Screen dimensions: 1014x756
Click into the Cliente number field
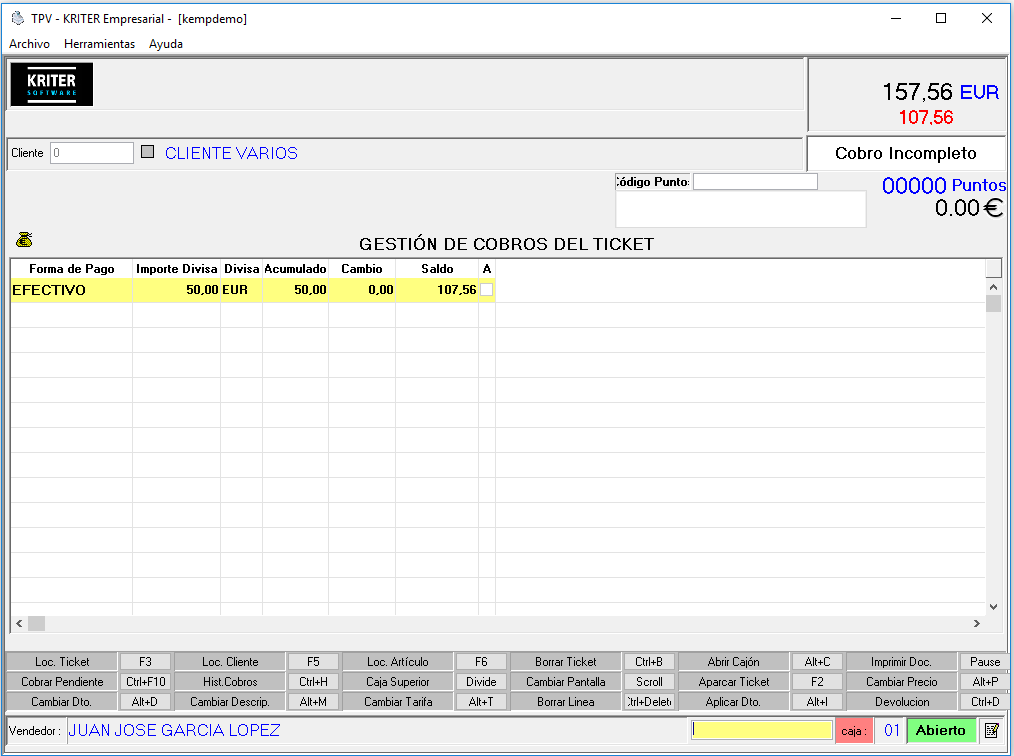pos(92,153)
